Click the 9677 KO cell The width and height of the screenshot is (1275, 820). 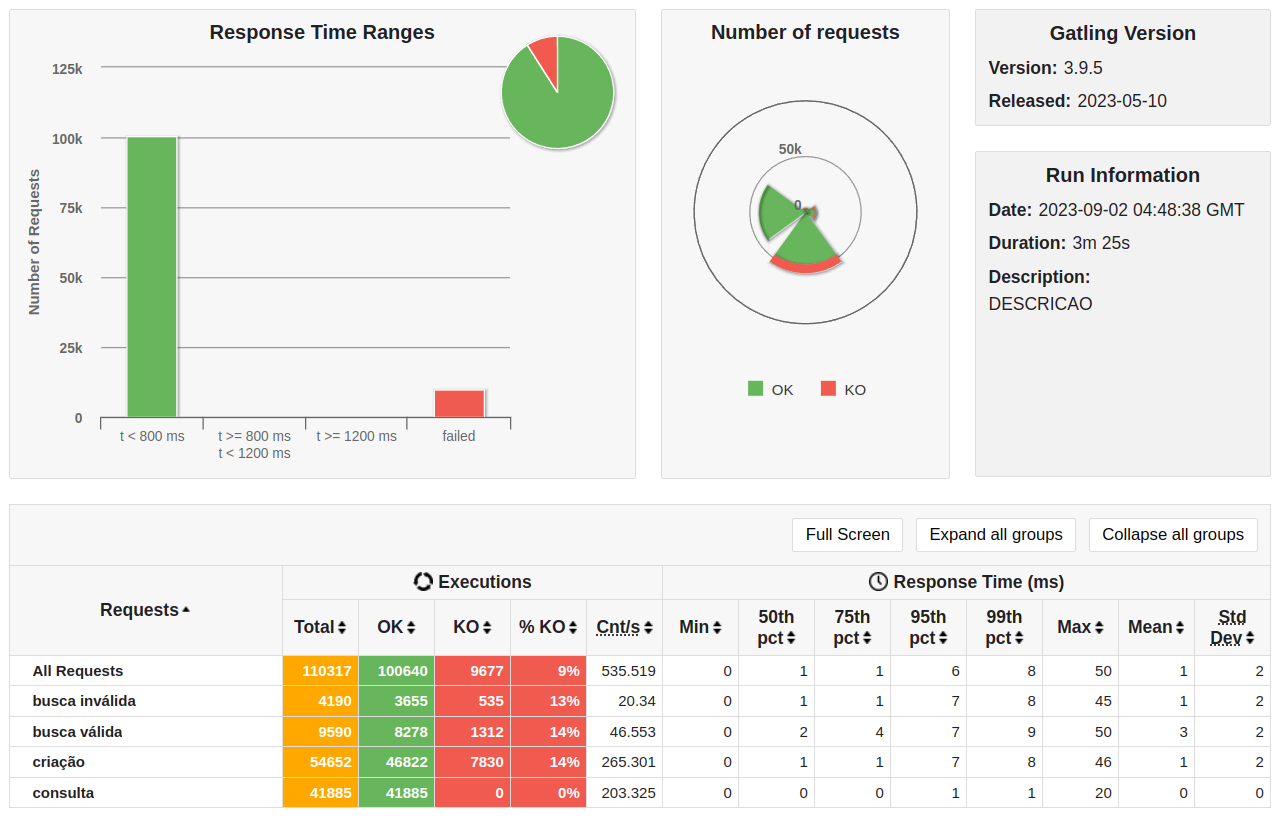(x=472, y=671)
